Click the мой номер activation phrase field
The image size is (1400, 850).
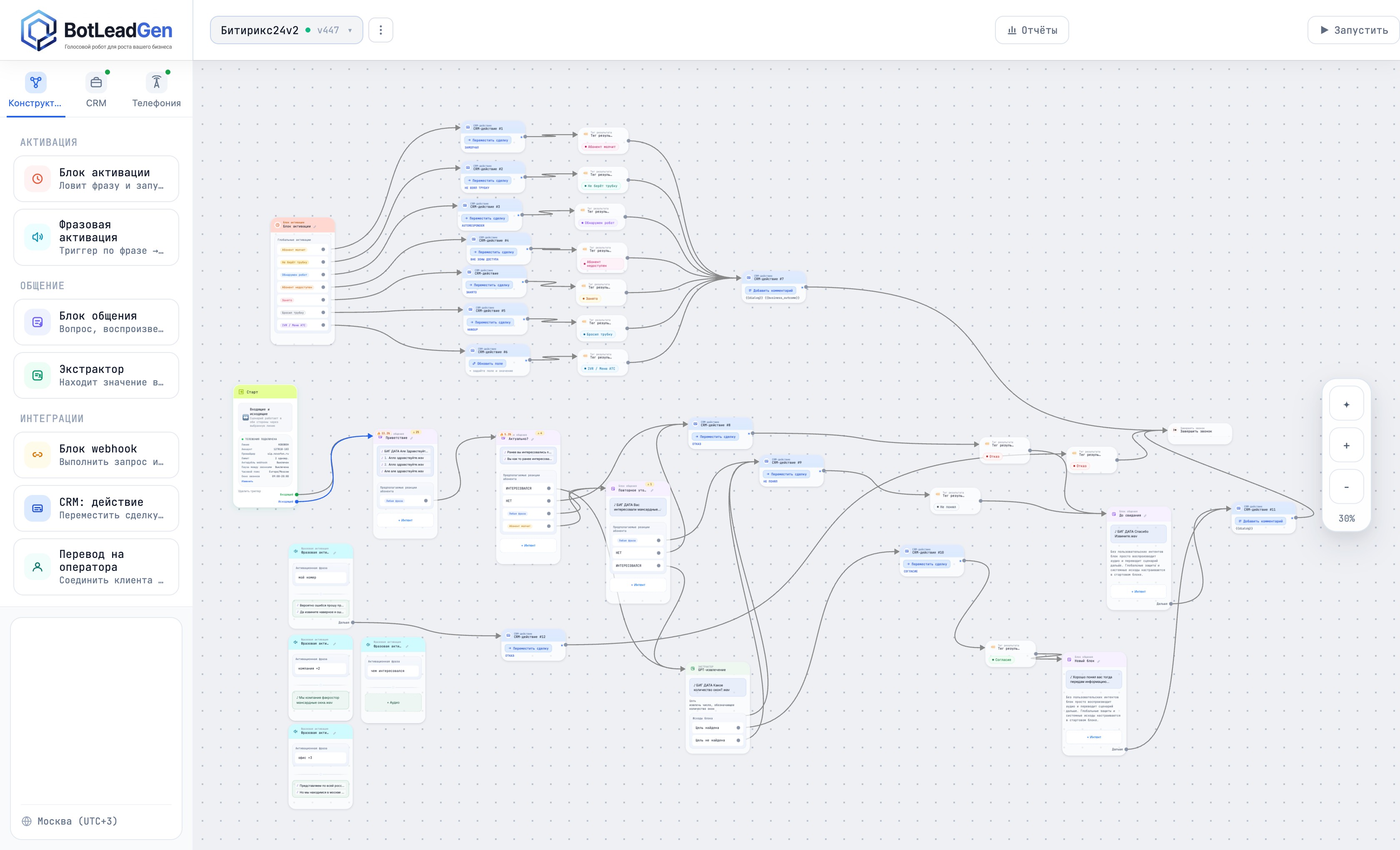click(x=320, y=577)
